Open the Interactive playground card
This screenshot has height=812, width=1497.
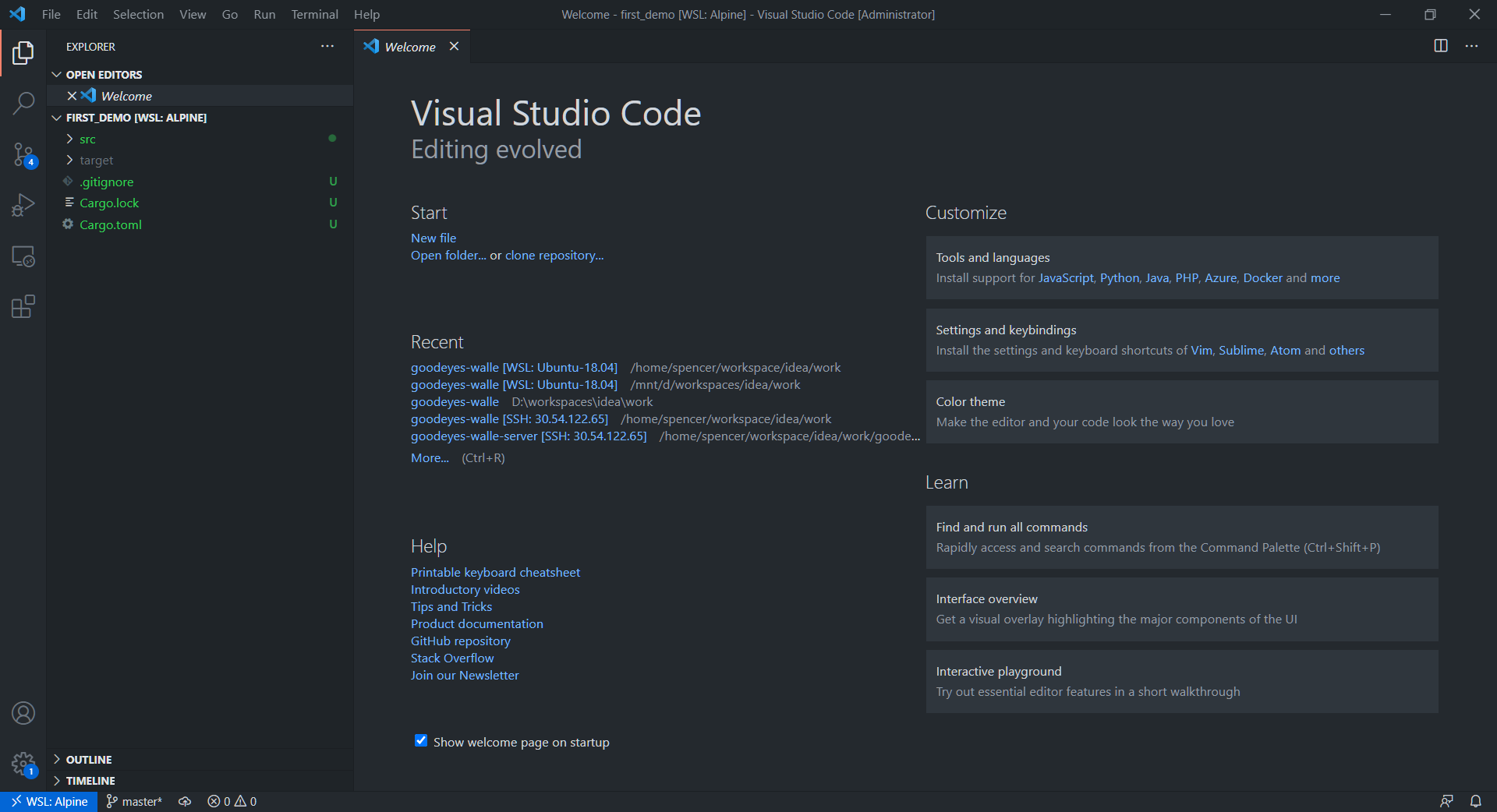(x=1182, y=682)
